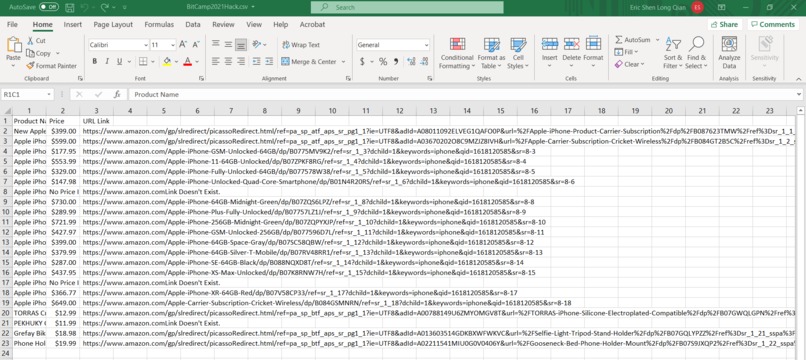Increase font size with larger A icon
This screenshot has height=360, width=806.
click(x=183, y=45)
